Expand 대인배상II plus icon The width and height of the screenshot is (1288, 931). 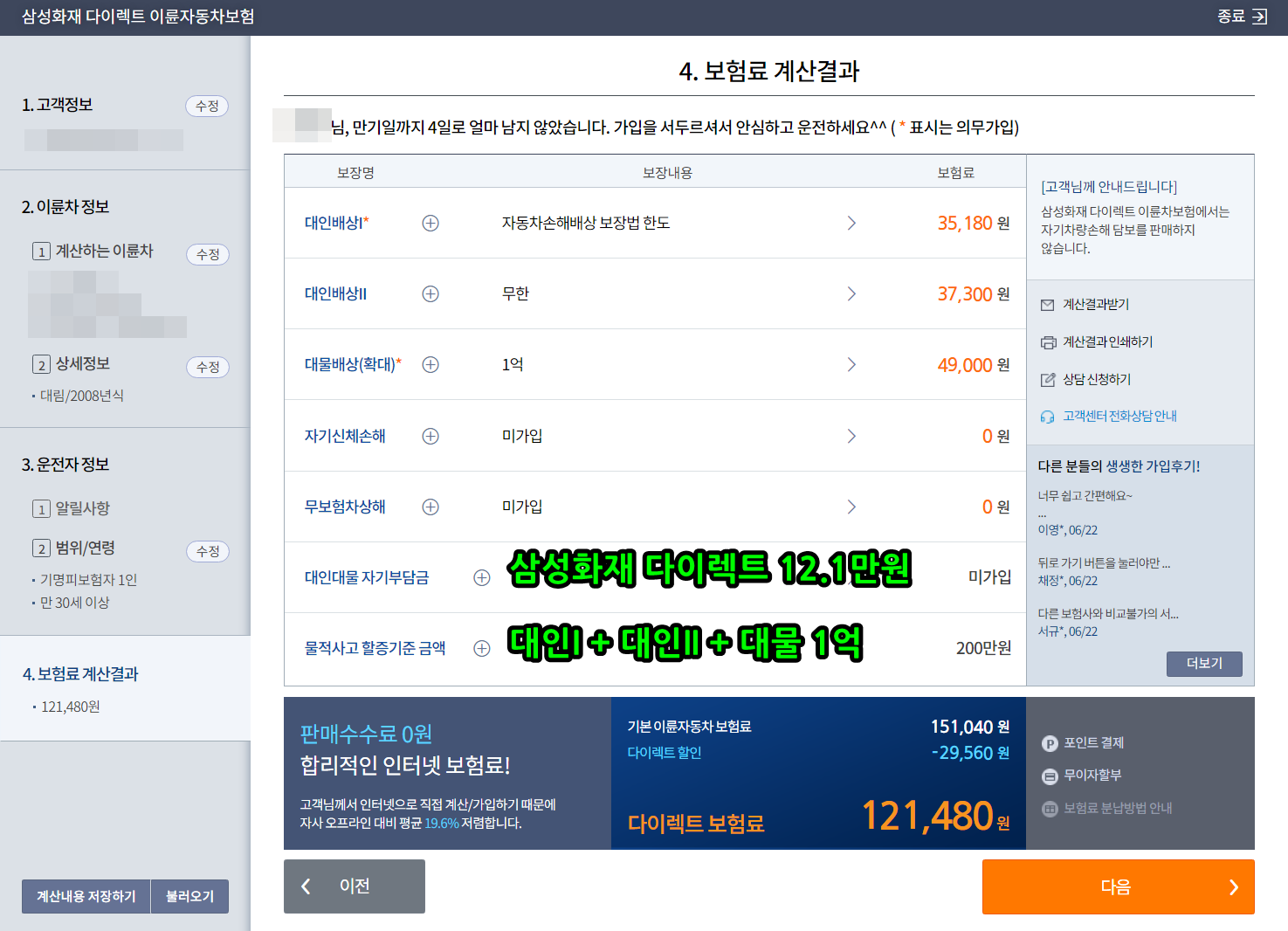(x=430, y=293)
